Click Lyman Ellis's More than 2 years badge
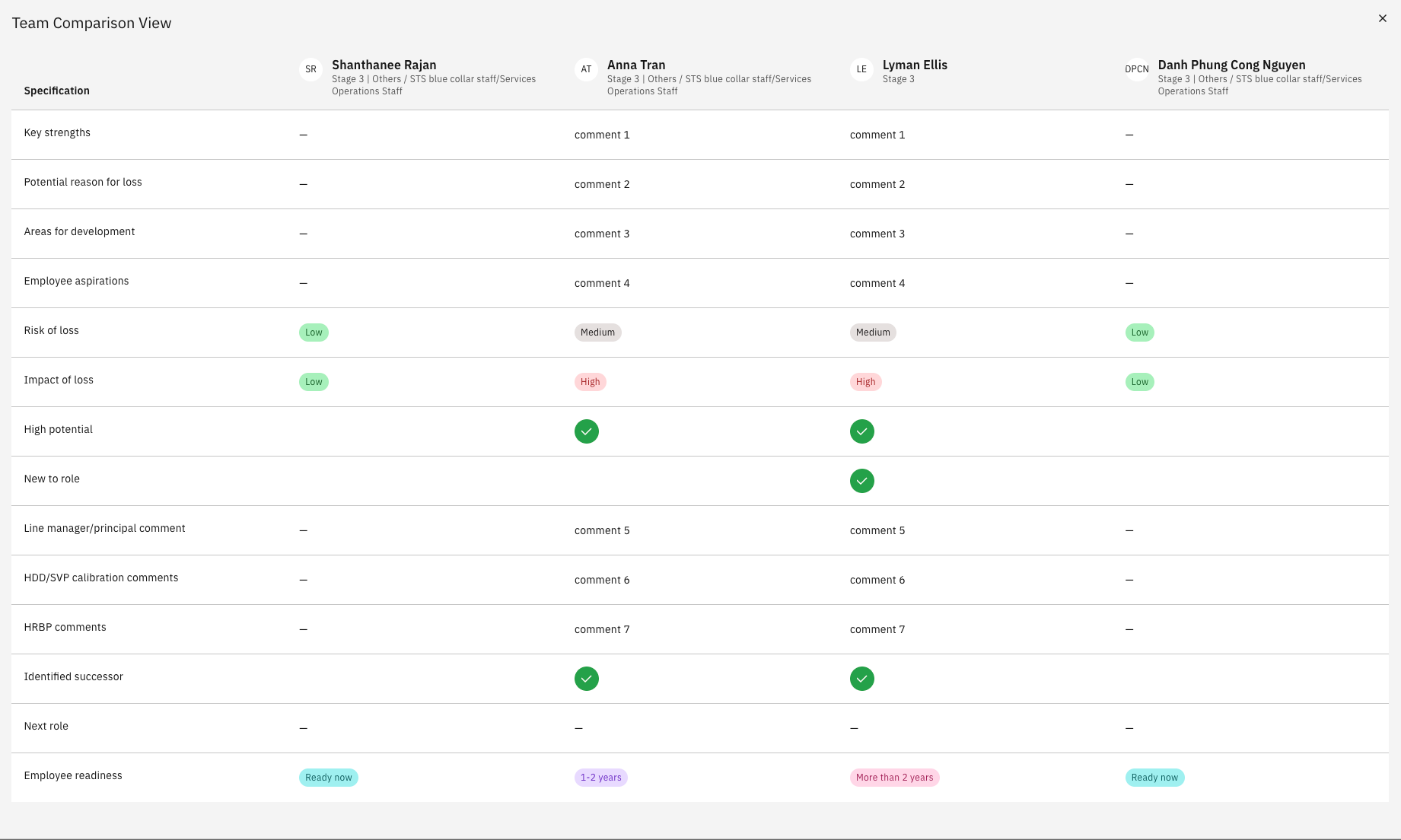Viewport: 1401px width, 840px height. [894, 778]
